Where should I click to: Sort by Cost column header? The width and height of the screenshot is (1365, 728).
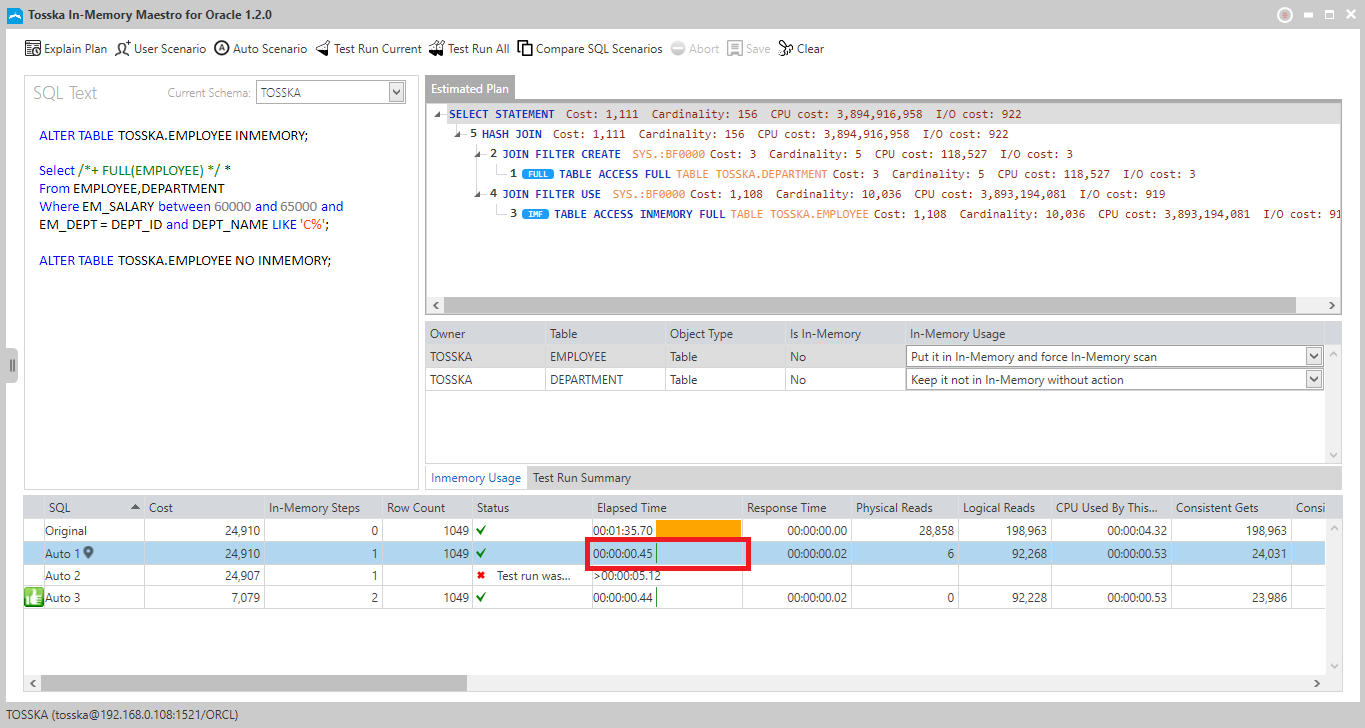pyautogui.click(x=205, y=507)
